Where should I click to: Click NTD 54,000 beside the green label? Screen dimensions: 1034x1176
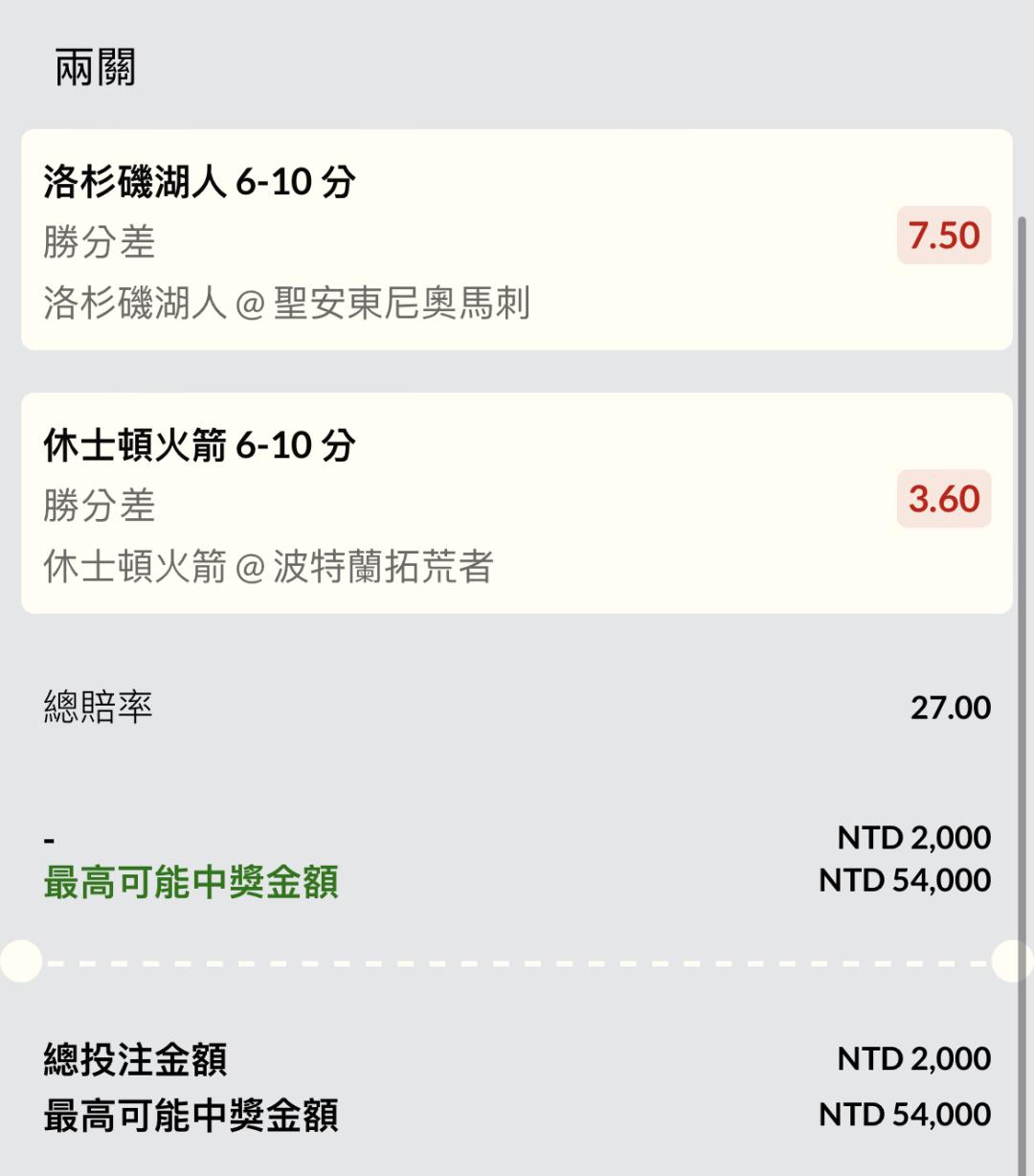coord(904,880)
